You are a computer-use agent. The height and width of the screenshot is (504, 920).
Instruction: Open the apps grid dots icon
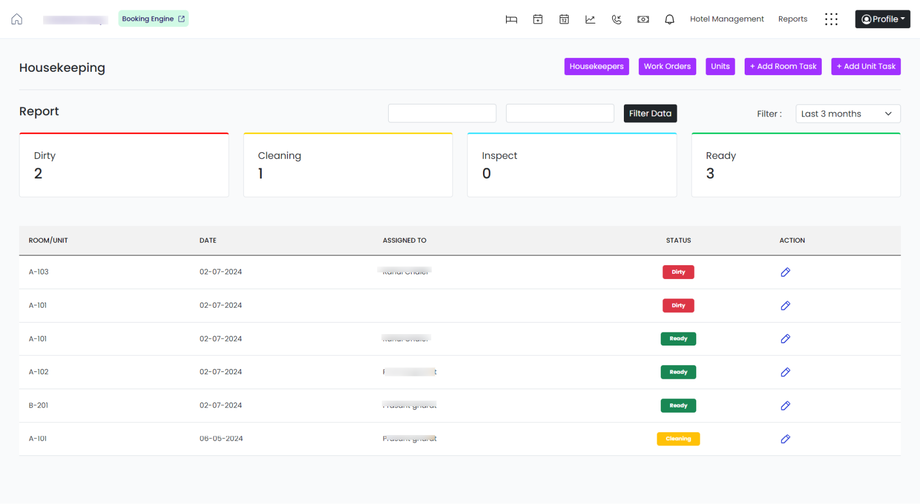pyautogui.click(x=831, y=19)
